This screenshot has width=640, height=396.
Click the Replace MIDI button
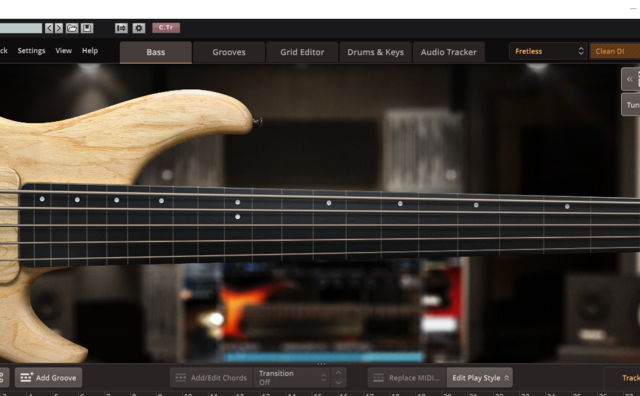(407, 378)
